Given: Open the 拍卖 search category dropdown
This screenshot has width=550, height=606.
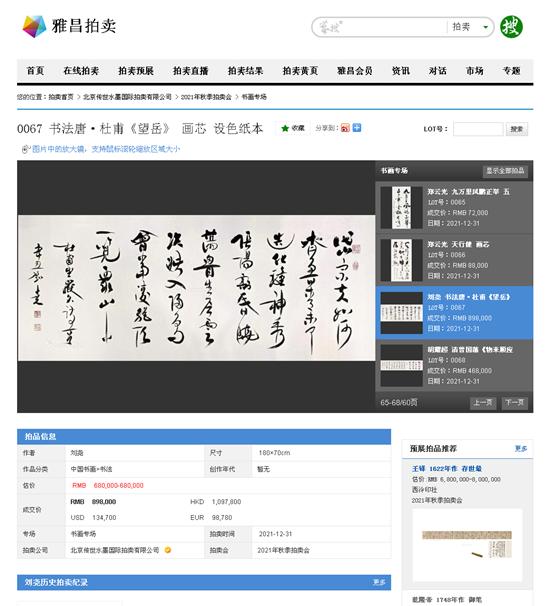Looking at the screenshot, I should (470, 27).
